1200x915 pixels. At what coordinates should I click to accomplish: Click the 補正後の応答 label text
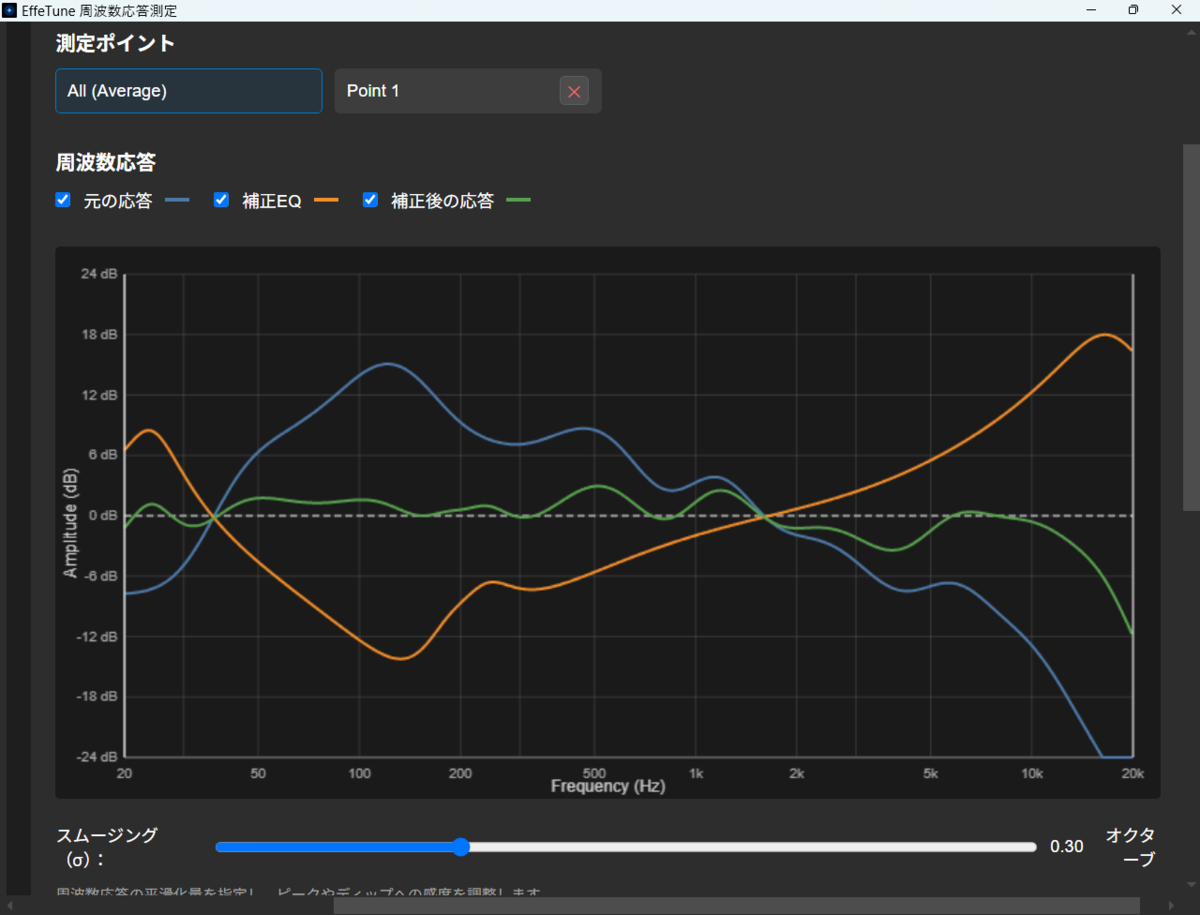click(x=442, y=201)
